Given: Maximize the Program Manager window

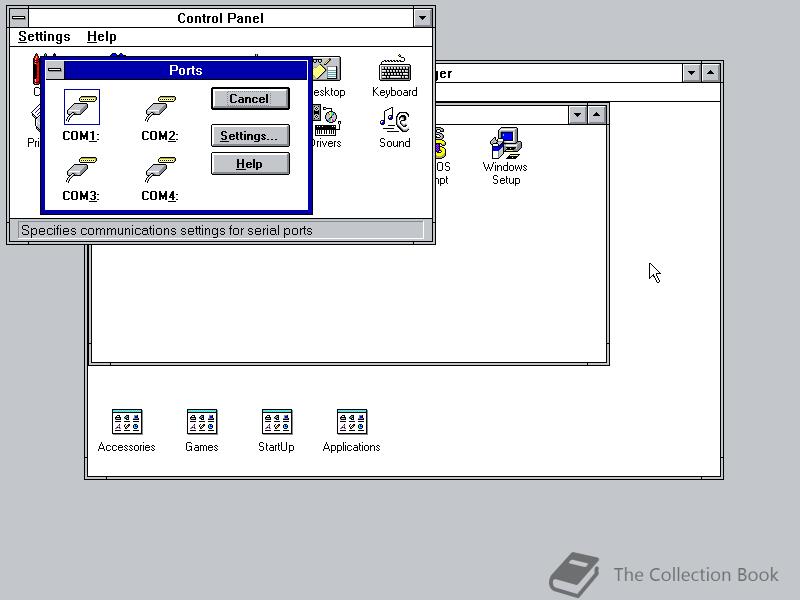Looking at the screenshot, I should pos(710,73).
